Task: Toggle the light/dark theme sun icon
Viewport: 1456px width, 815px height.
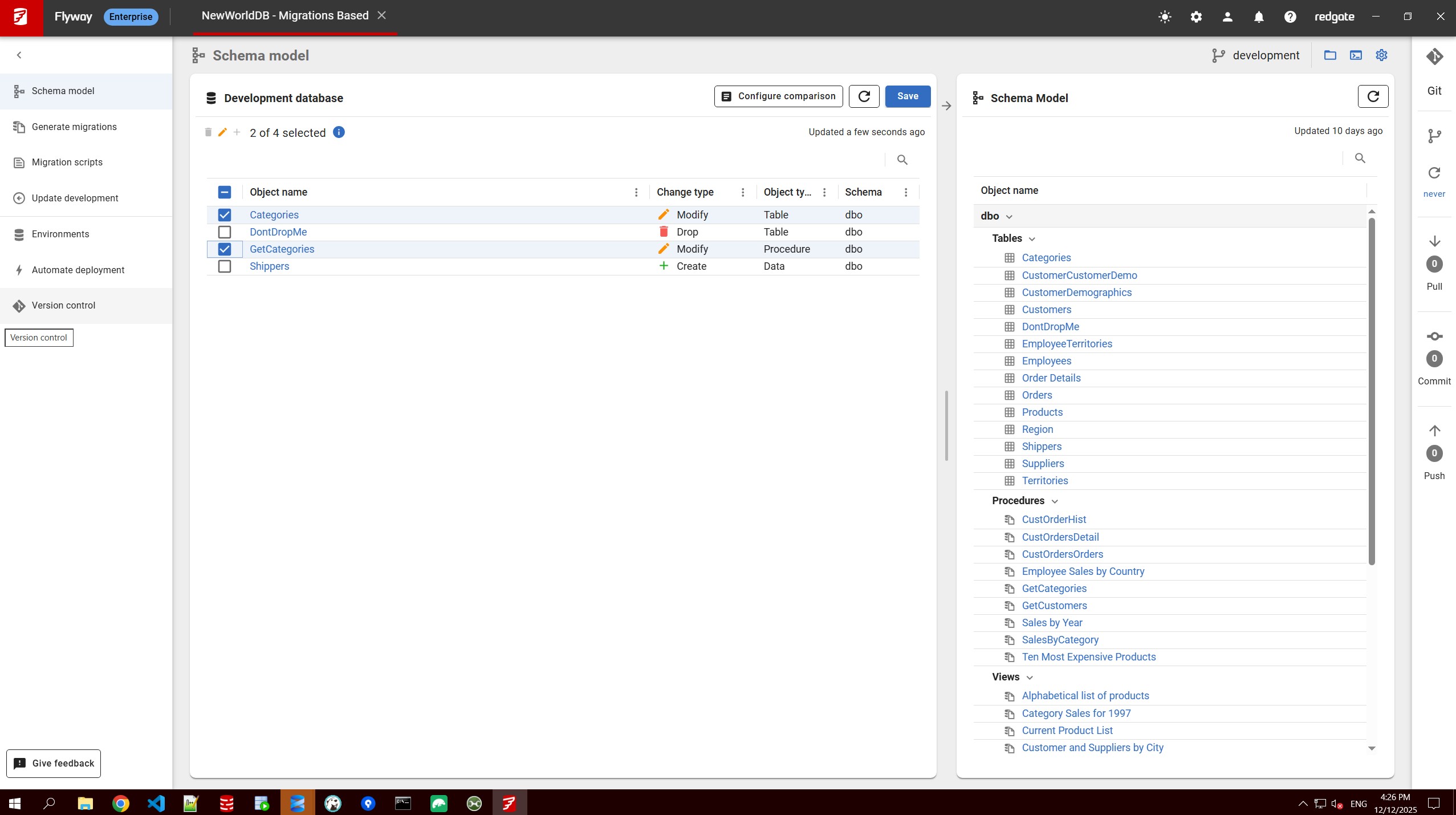Action: pyautogui.click(x=1165, y=17)
